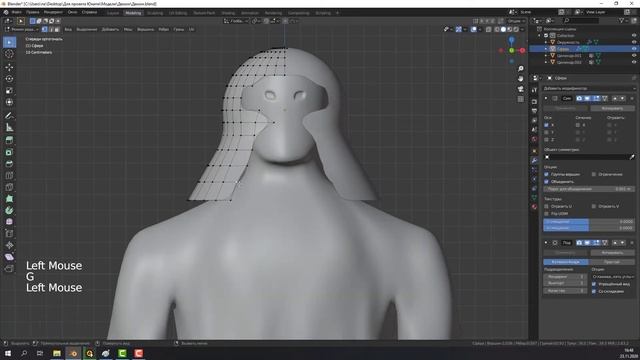Select the Cursor tool
640x360 pixels.
click(x=9, y=53)
